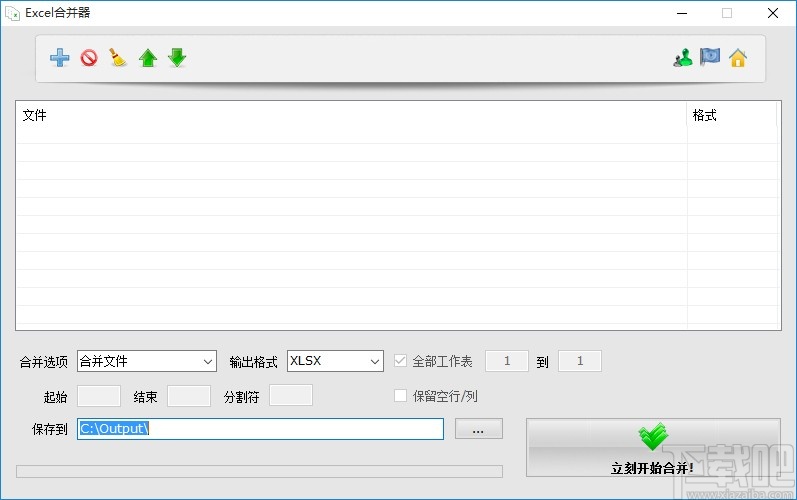797x500 pixels.
Task: Toggle the 全部工作表 checkbox
Action: tap(401, 361)
